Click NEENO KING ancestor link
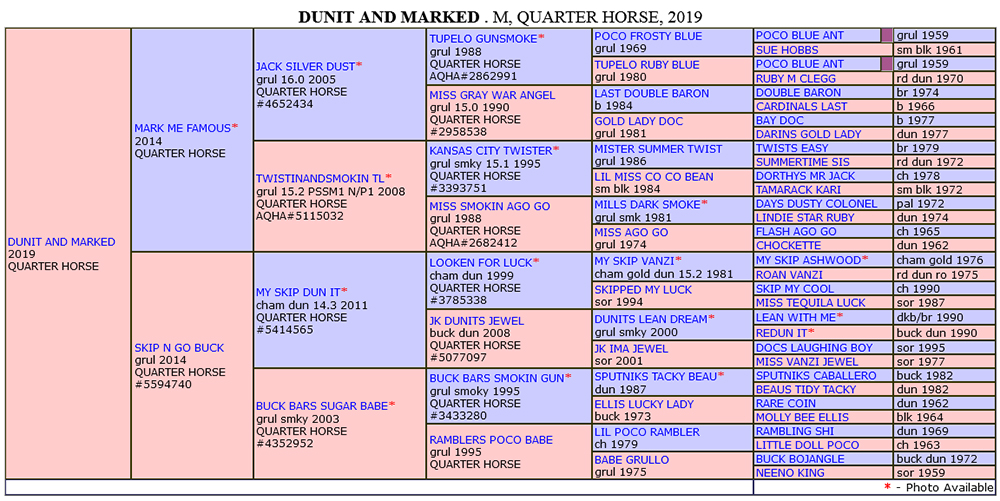The height and width of the screenshot is (501, 1000). [x=790, y=473]
